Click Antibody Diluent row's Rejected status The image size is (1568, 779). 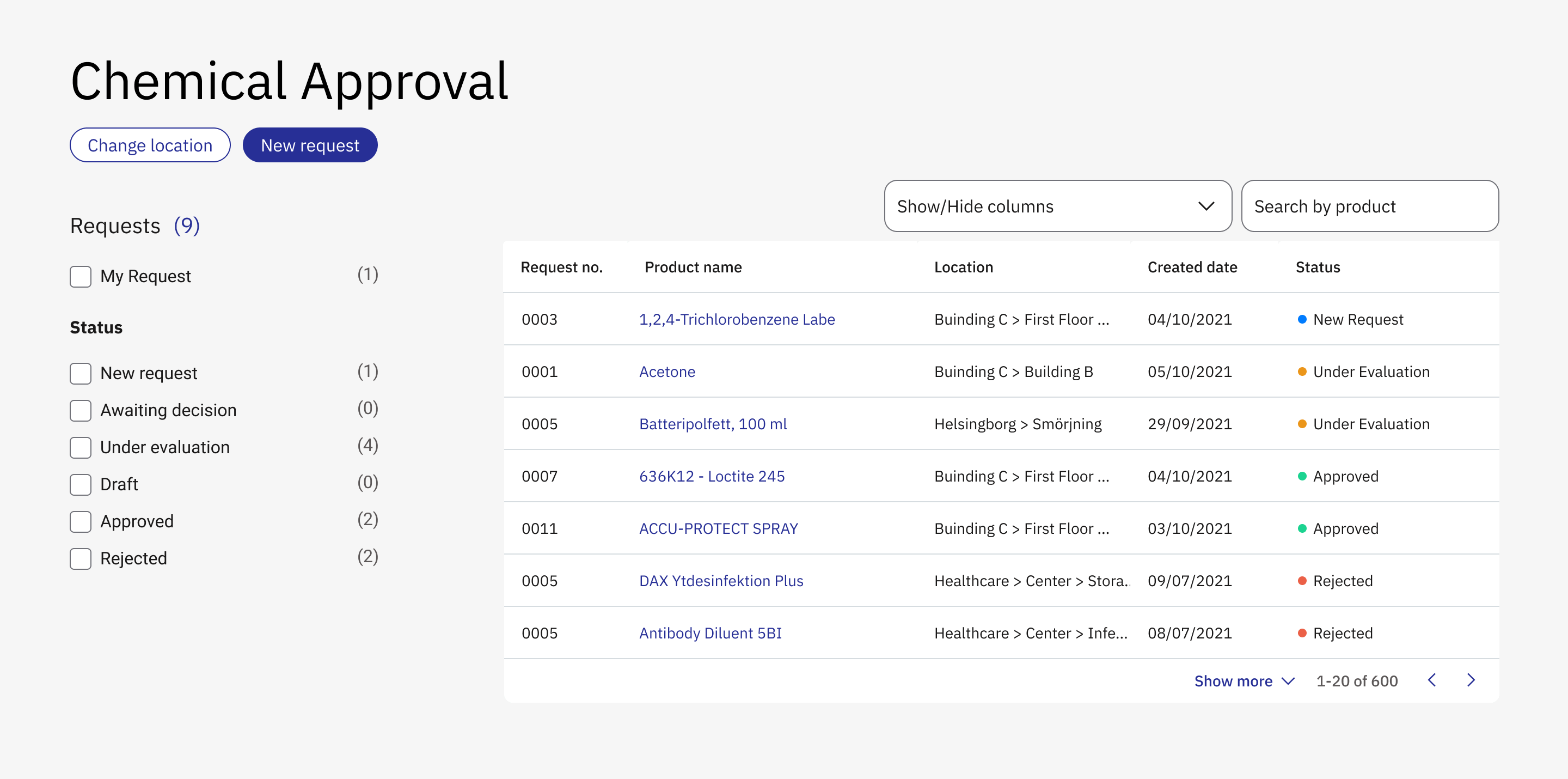1335,634
